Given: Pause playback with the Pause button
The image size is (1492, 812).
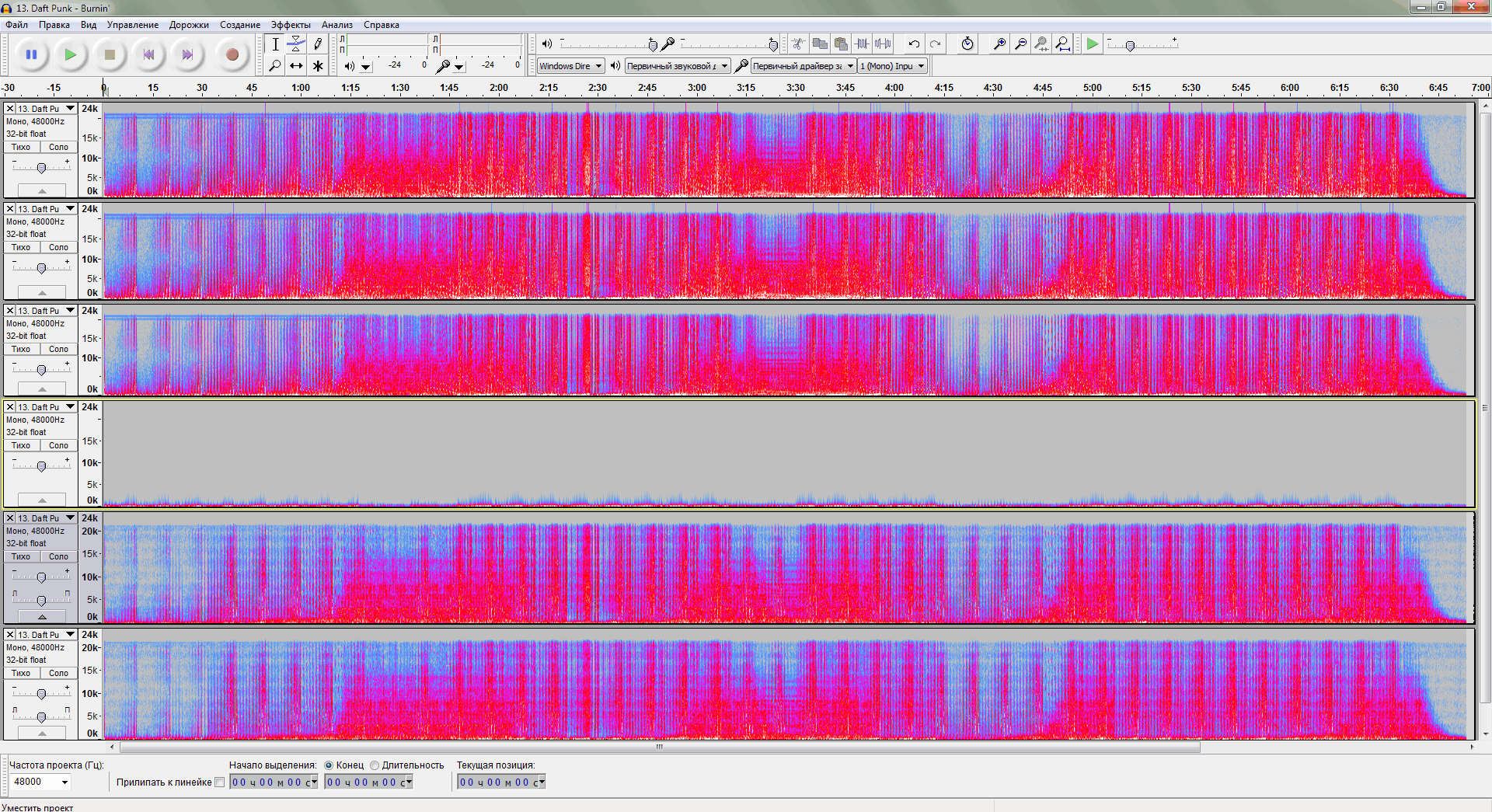Looking at the screenshot, I should pos(32,54).
